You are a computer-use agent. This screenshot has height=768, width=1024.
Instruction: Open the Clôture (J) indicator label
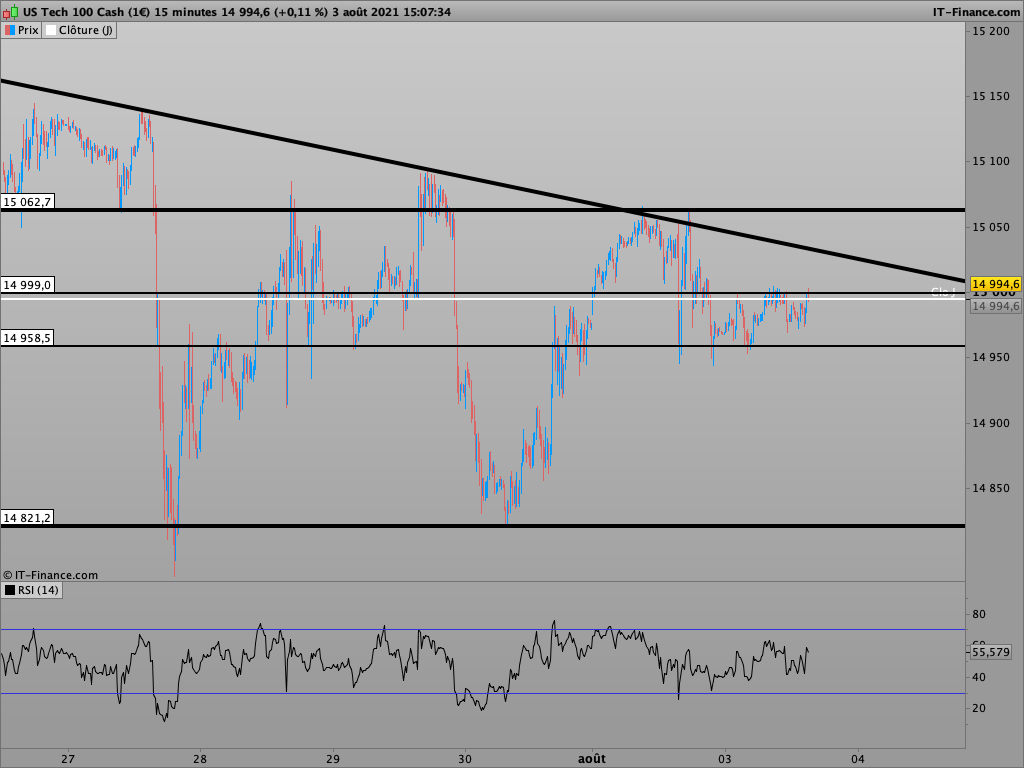[x=79, y=30]
